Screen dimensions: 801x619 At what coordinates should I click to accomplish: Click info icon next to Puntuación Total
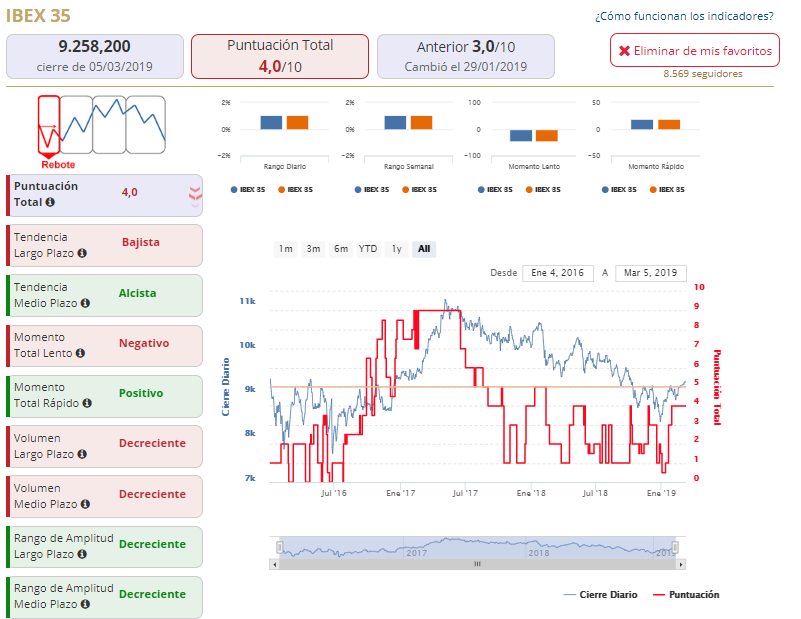point(50,202)
